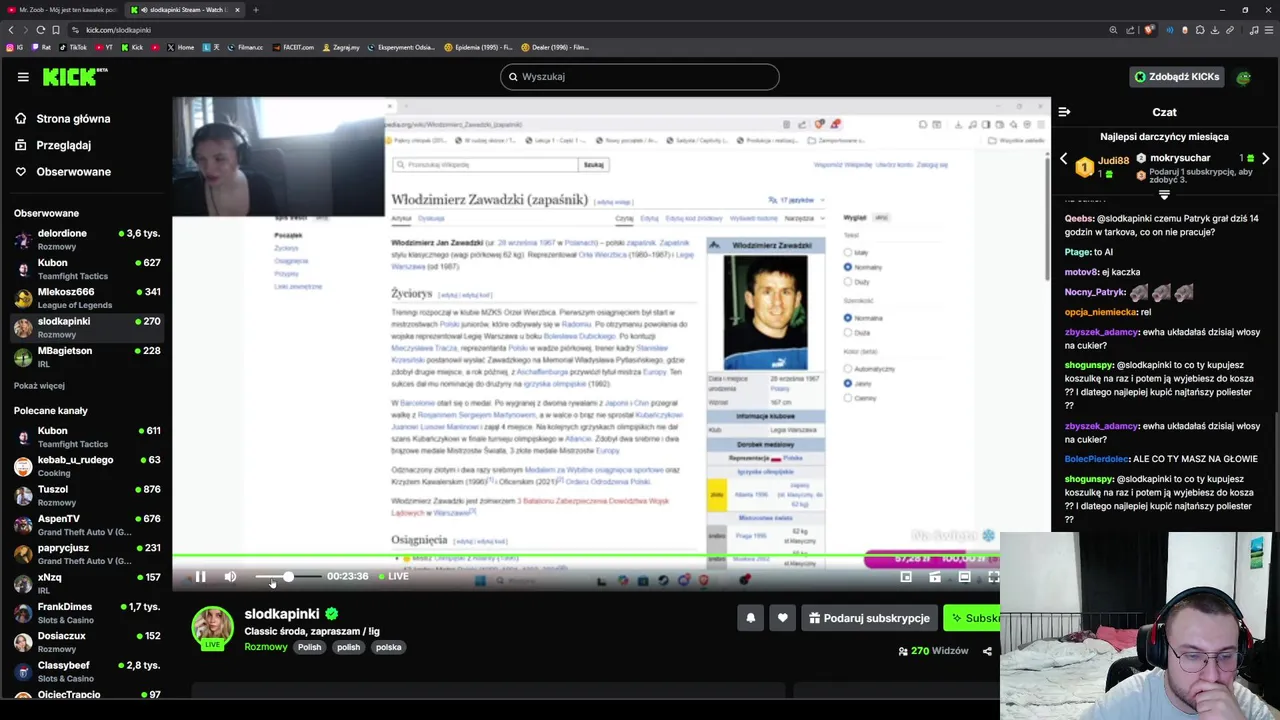Open browser main menu icon
The width and height of the screenshot is (1280, 720).
[1269, 30]
